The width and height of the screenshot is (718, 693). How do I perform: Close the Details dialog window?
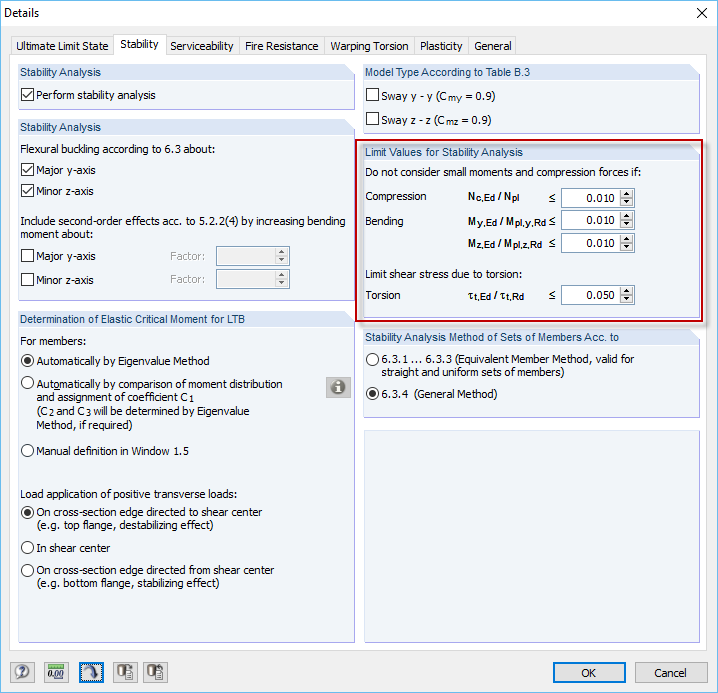click(702, 13)
